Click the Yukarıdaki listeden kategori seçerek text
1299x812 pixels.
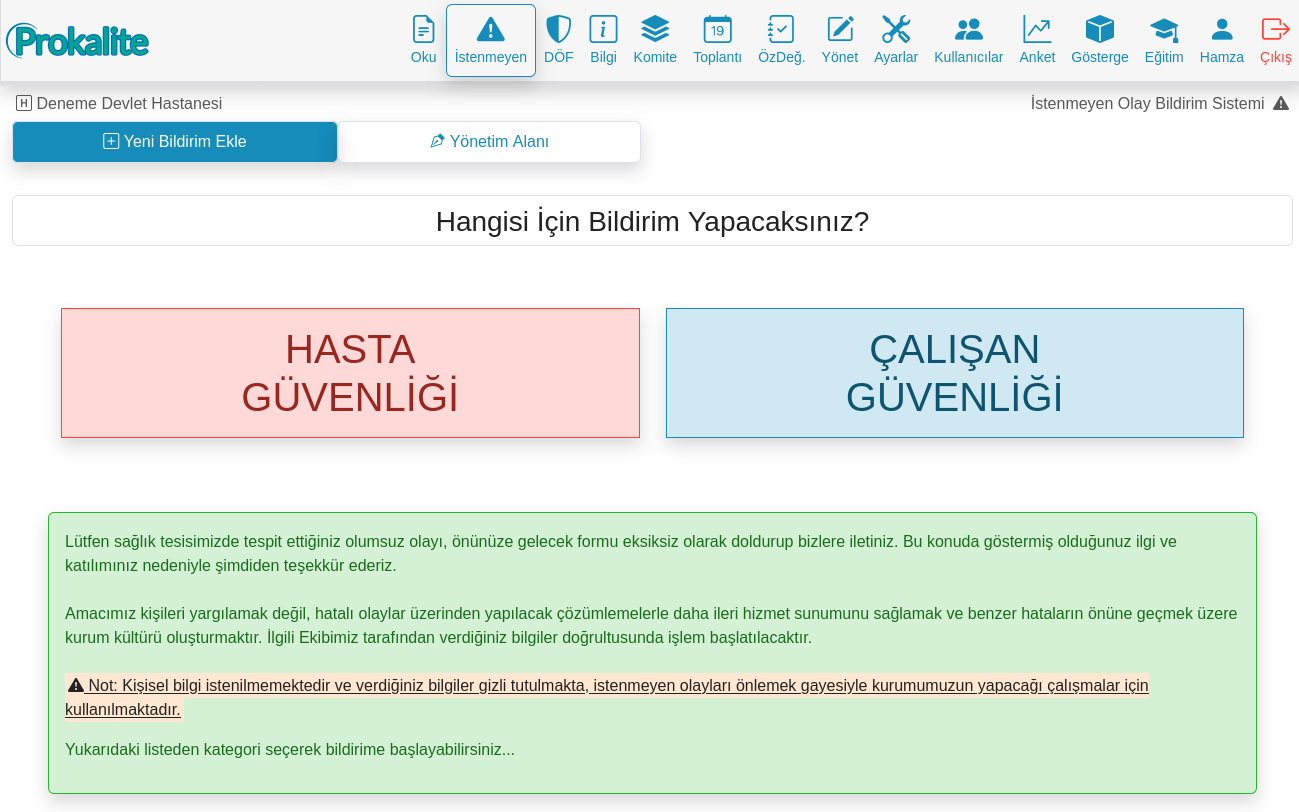290,749
